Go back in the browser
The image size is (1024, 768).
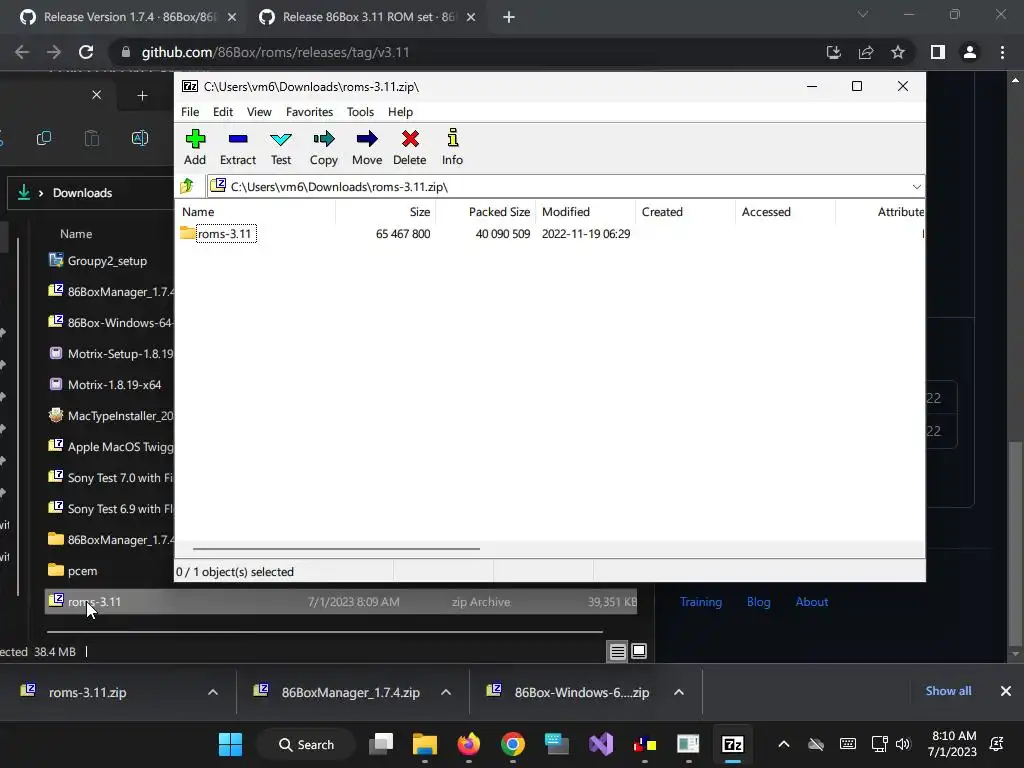[x=22, y=52]
